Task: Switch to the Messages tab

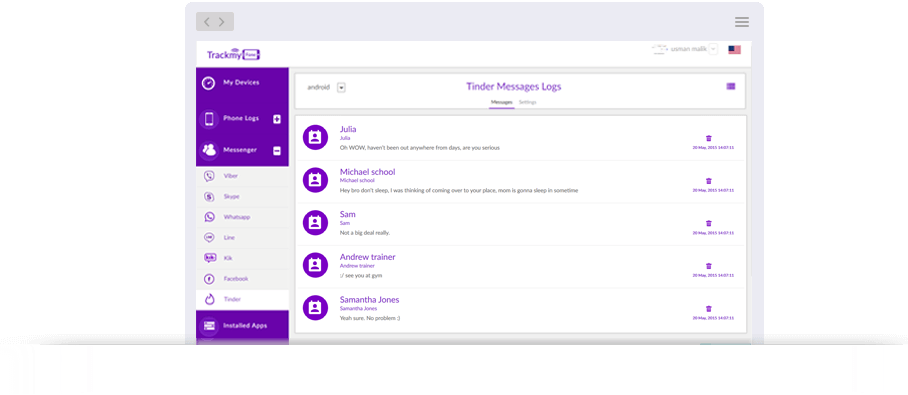Action: coord(501,103)
